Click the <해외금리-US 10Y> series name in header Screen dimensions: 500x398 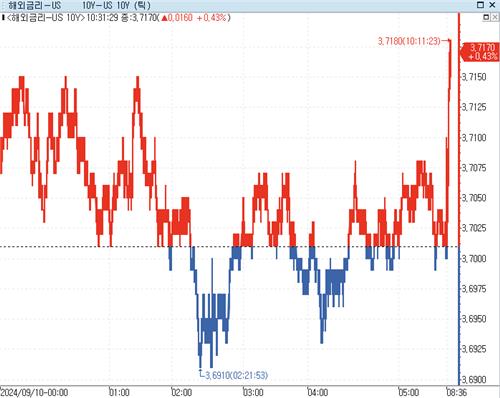click(x=45, y=17)
